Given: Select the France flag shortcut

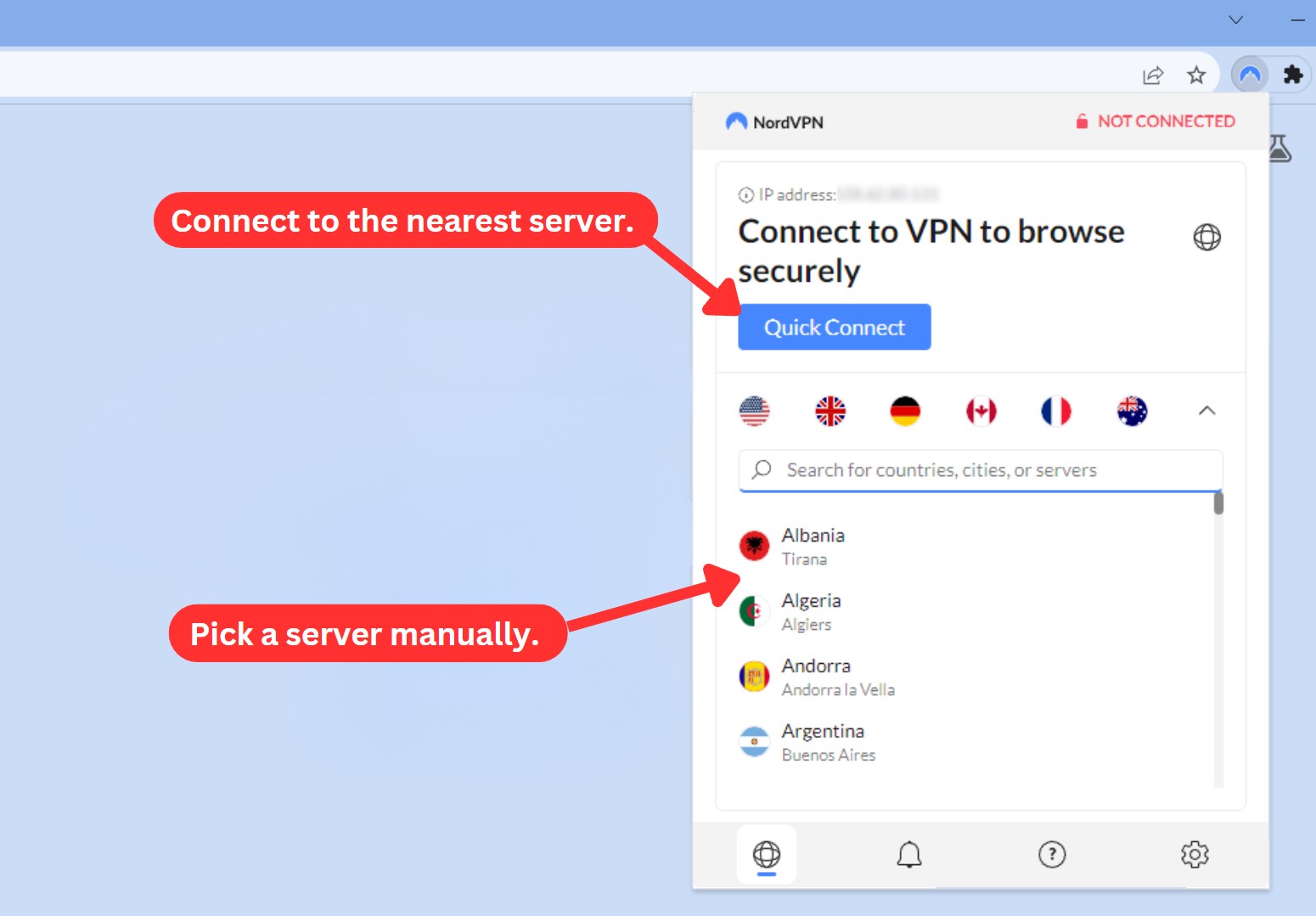Looking at the screenshot, I should (1056, 411).
